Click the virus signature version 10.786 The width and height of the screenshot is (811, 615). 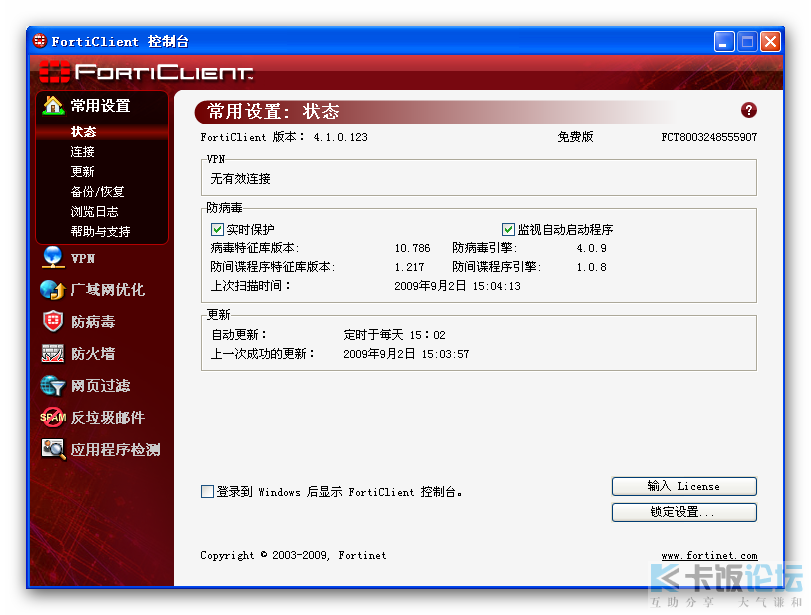pos(412,248)
